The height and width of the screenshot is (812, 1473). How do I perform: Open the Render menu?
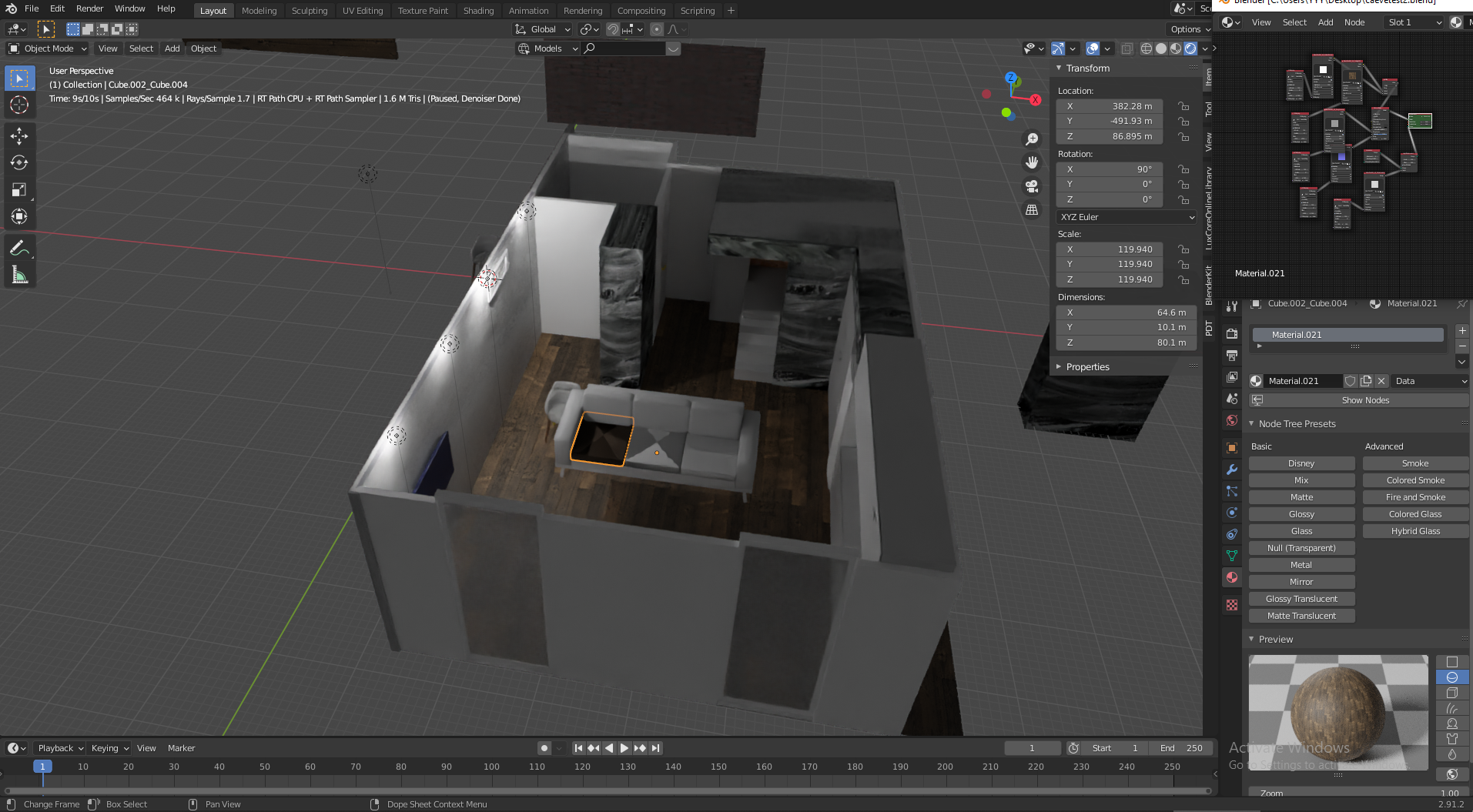[x=89, y=8]
